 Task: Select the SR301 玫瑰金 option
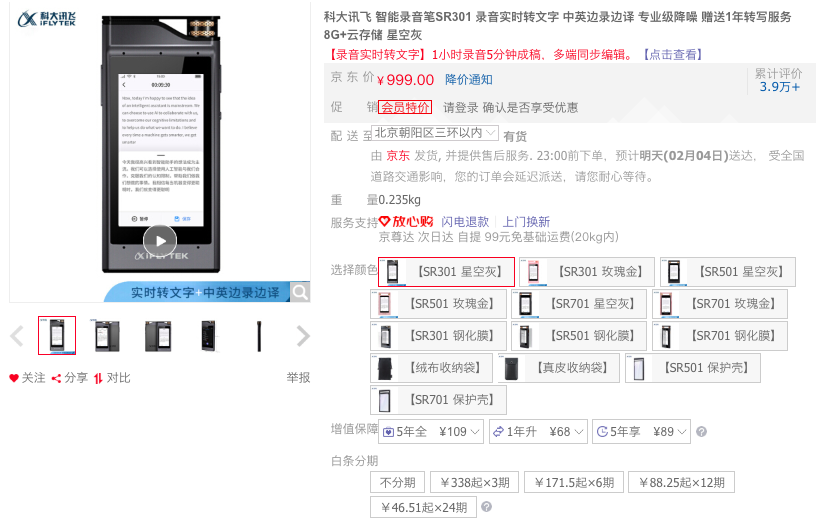click(x=586, y=271)
